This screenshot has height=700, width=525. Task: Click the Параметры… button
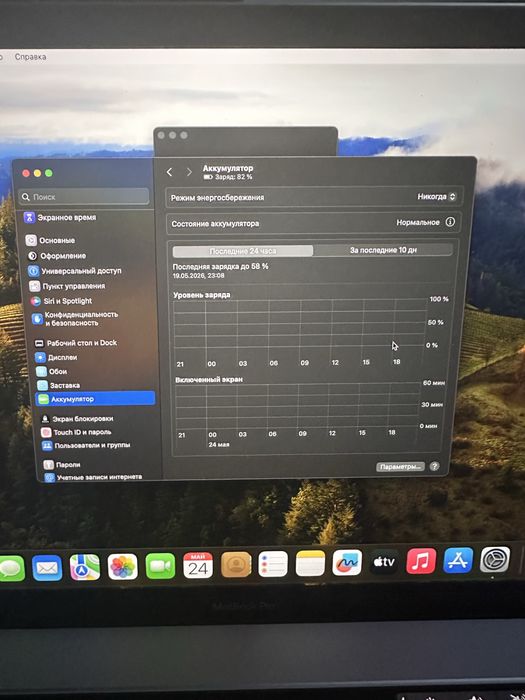point(400,467)
